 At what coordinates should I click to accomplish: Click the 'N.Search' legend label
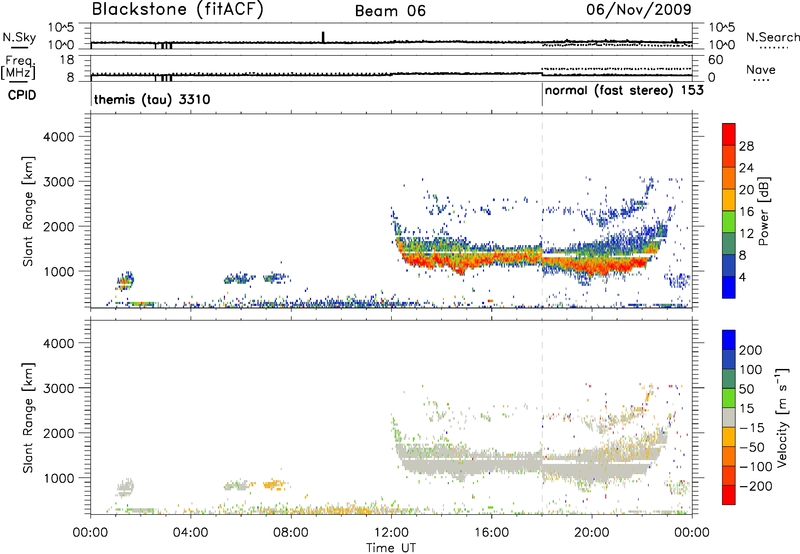tap(772, 37)
